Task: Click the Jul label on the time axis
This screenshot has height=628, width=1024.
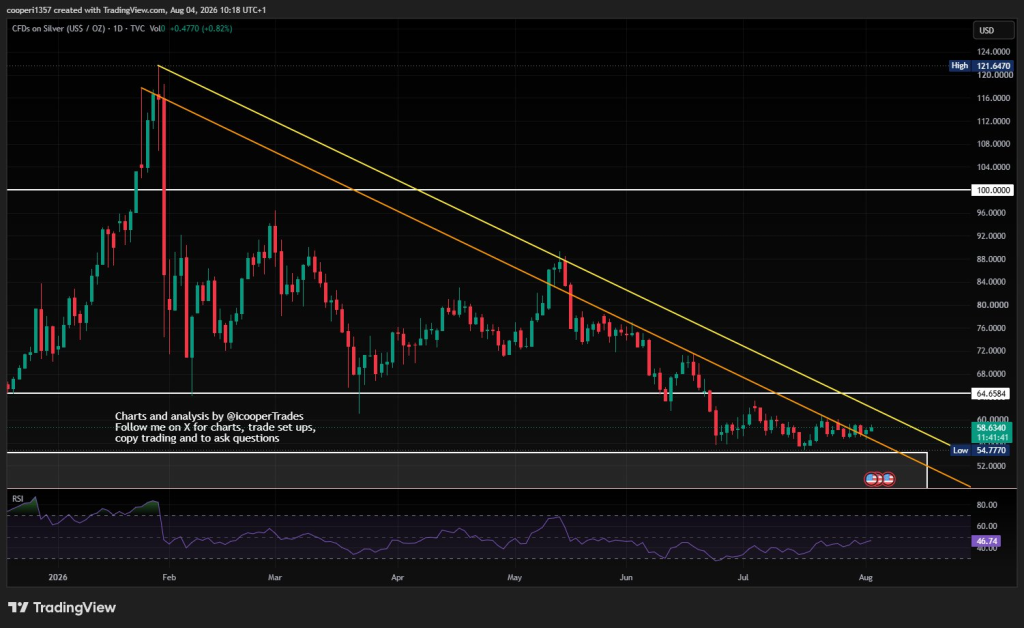Action: point(743,578)
